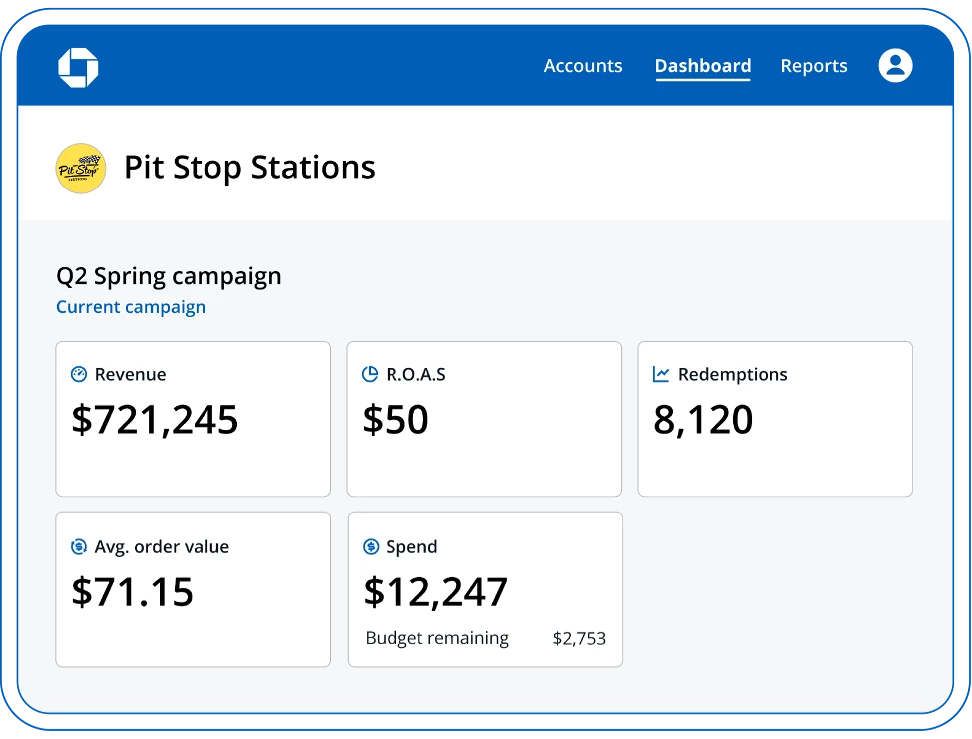Select the $12,247 spend value
This screenshot has height=739, width=972.
pyautogui.click(x=436, y=591)
